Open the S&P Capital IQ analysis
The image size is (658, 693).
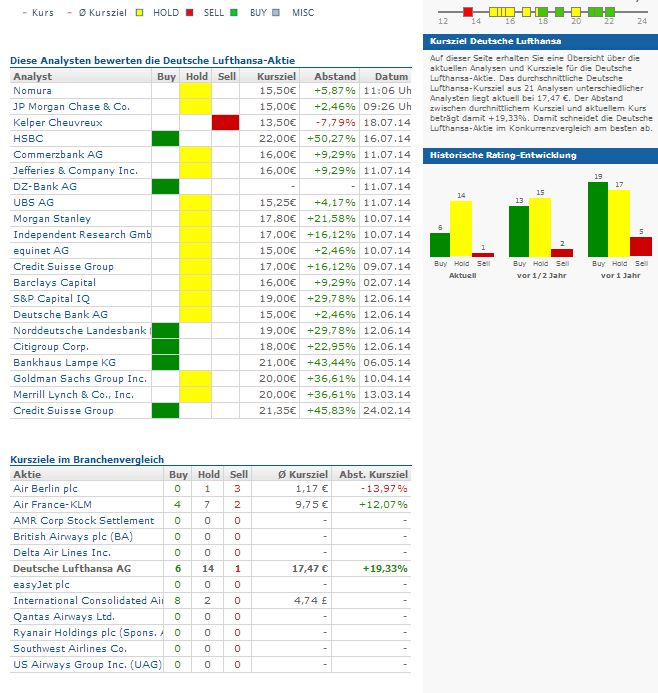[51, 298]
